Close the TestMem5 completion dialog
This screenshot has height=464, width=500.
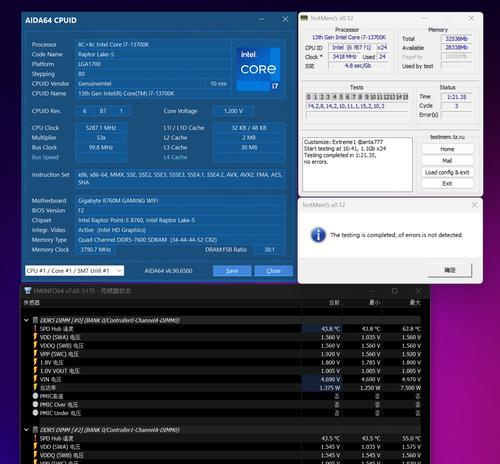coord(474,205)
